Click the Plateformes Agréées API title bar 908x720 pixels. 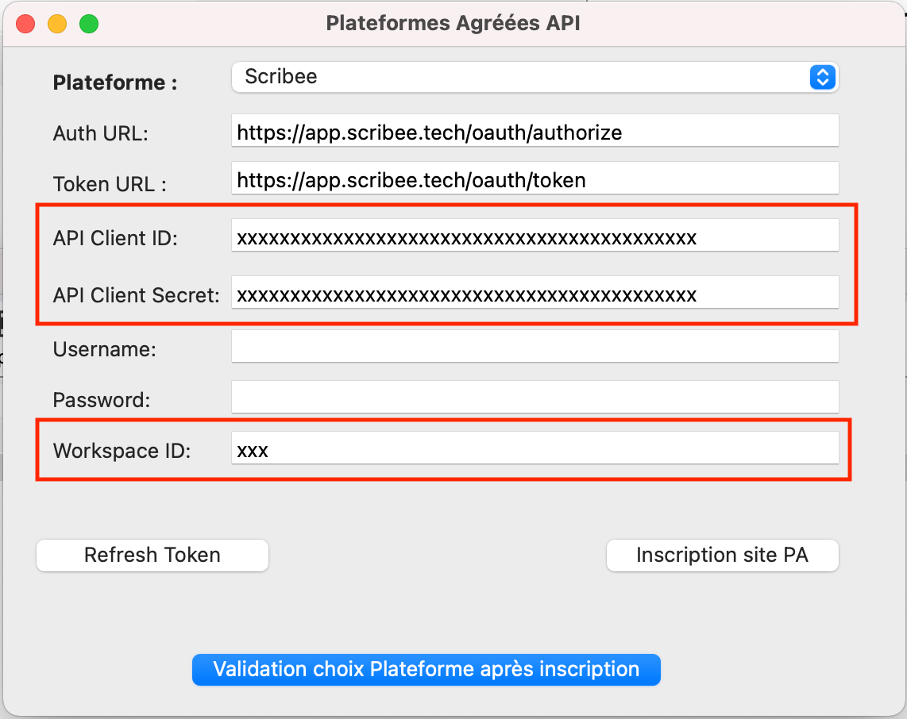click(453, 23)
